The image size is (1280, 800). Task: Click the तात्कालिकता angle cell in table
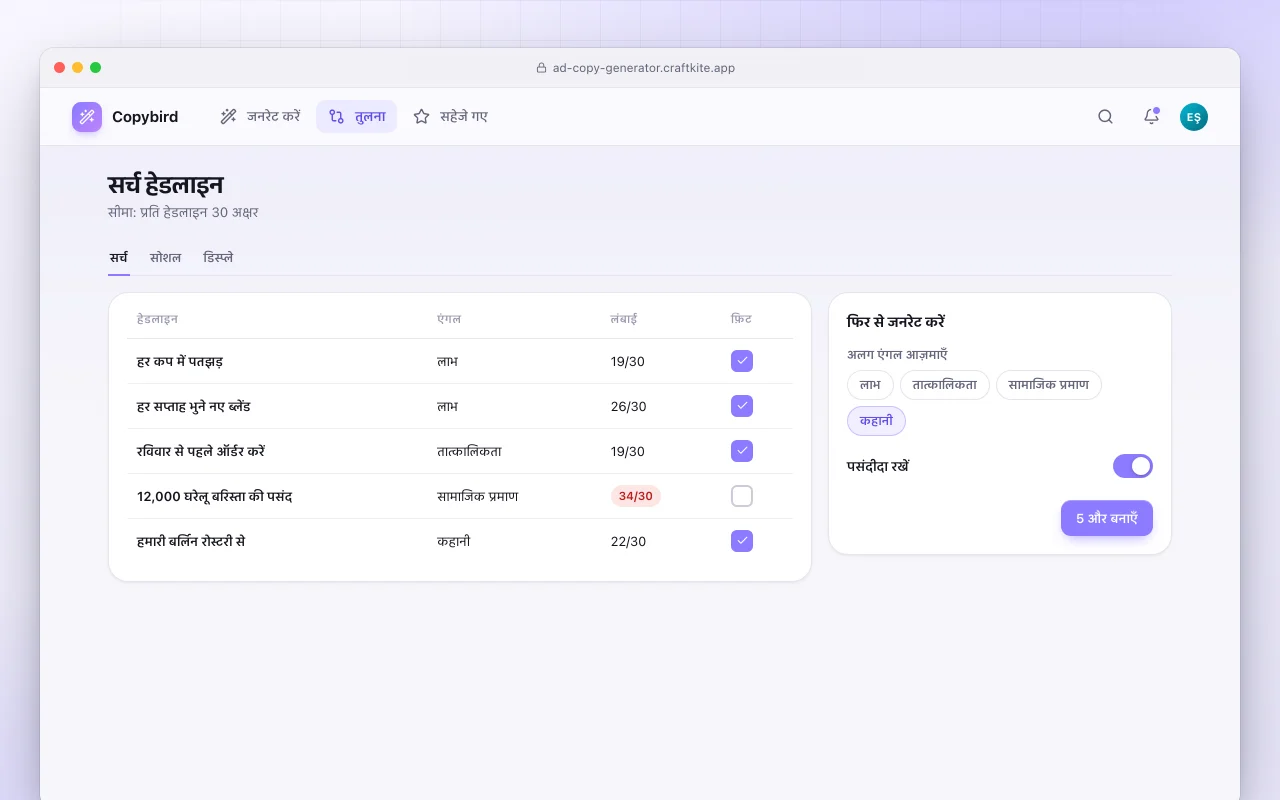[470, 451]
